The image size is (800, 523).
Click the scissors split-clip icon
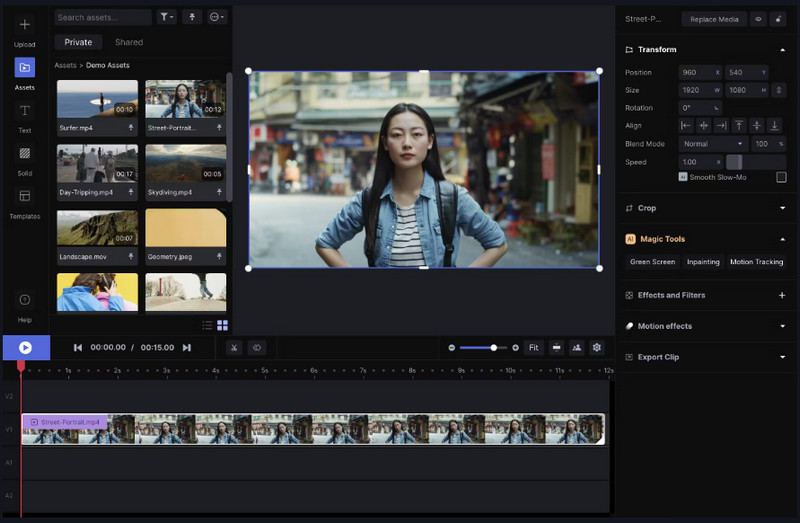tap(232, 347)
